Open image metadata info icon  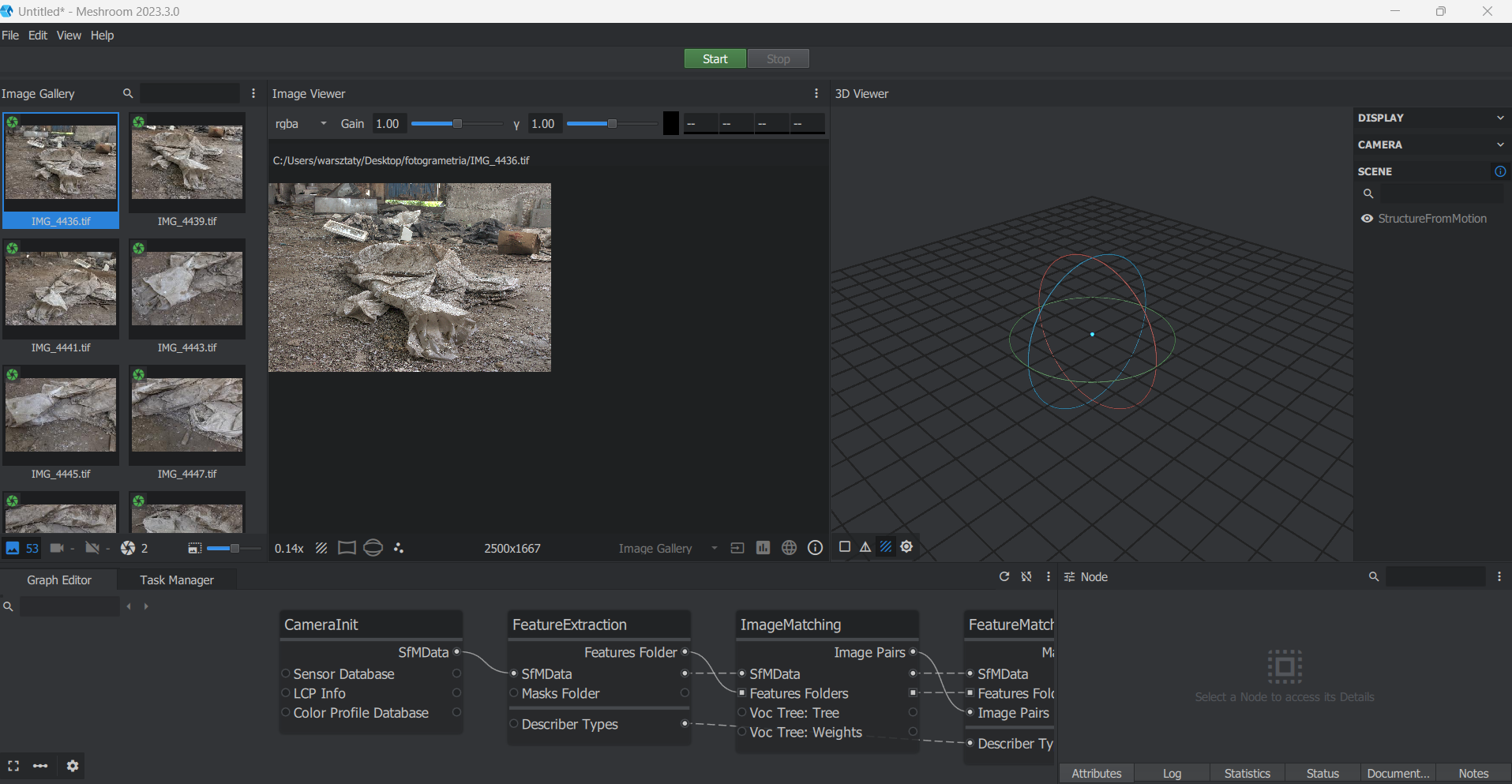816,548
